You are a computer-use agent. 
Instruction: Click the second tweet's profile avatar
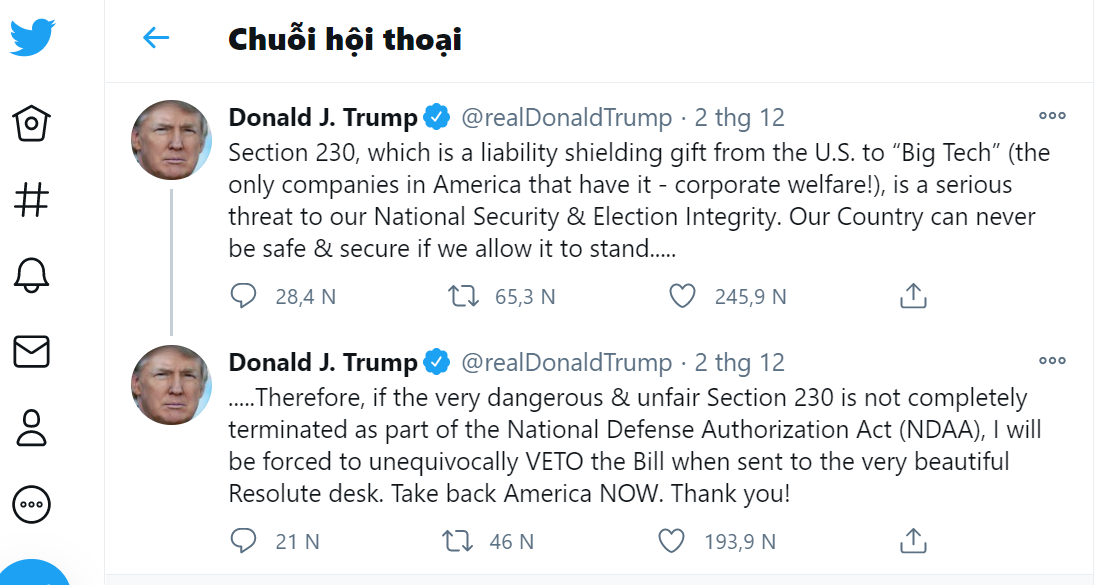[171, 385]
